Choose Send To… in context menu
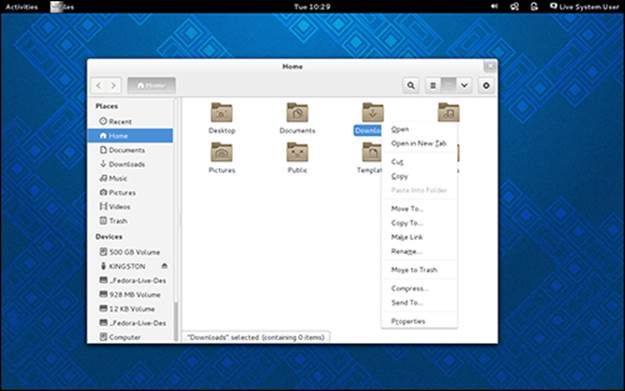This screenshot has height=391, width=625. coord(419,303)
